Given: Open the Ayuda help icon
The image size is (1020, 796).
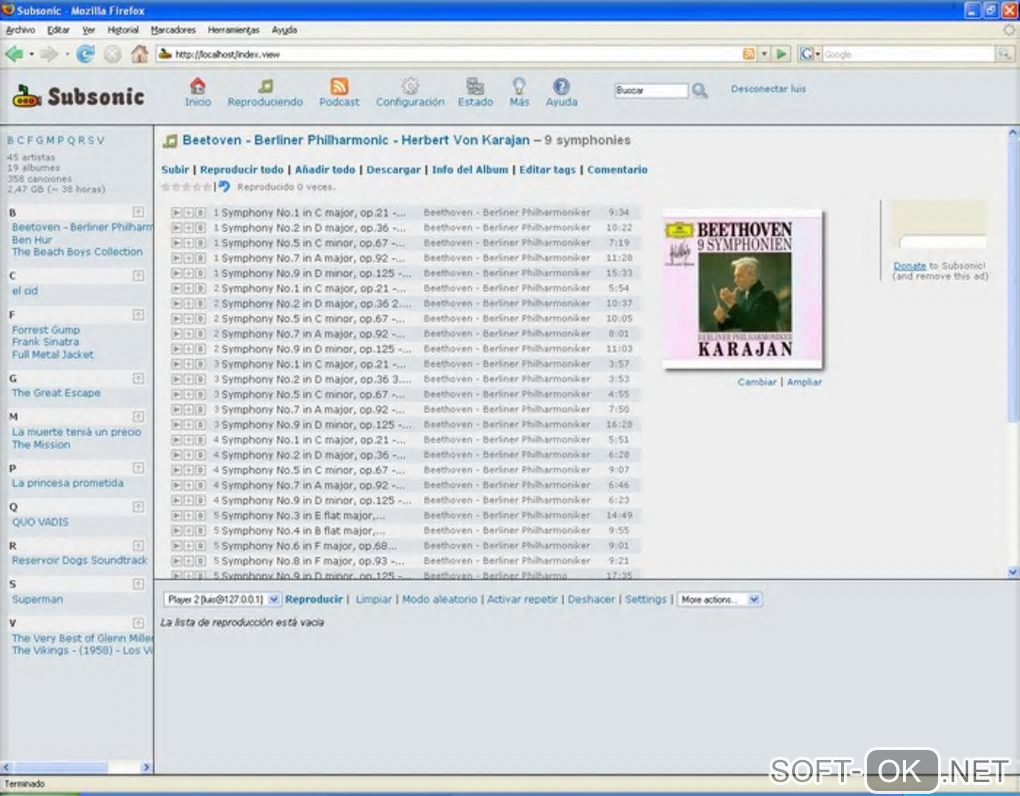Looking at the screenshot, I should tap(561, 86).
